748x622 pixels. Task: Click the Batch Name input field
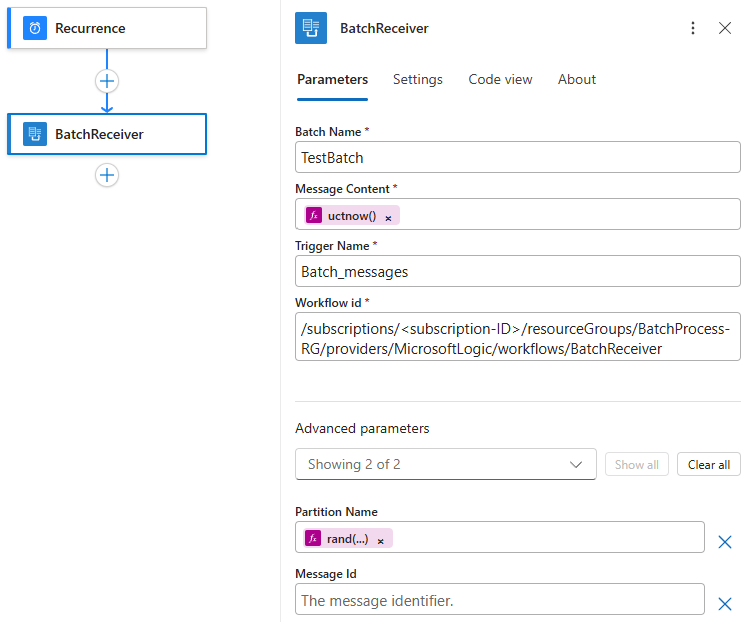point(518,157)
